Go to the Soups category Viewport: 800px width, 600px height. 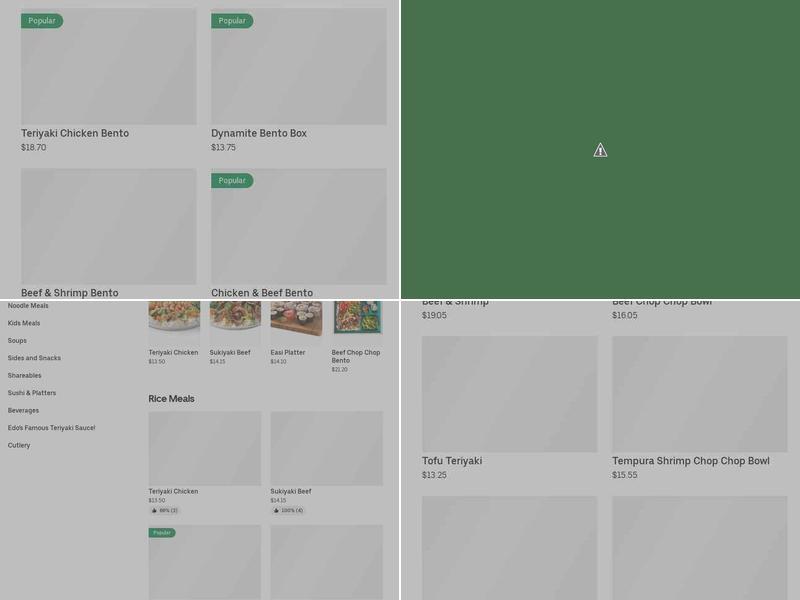[17, 341]
